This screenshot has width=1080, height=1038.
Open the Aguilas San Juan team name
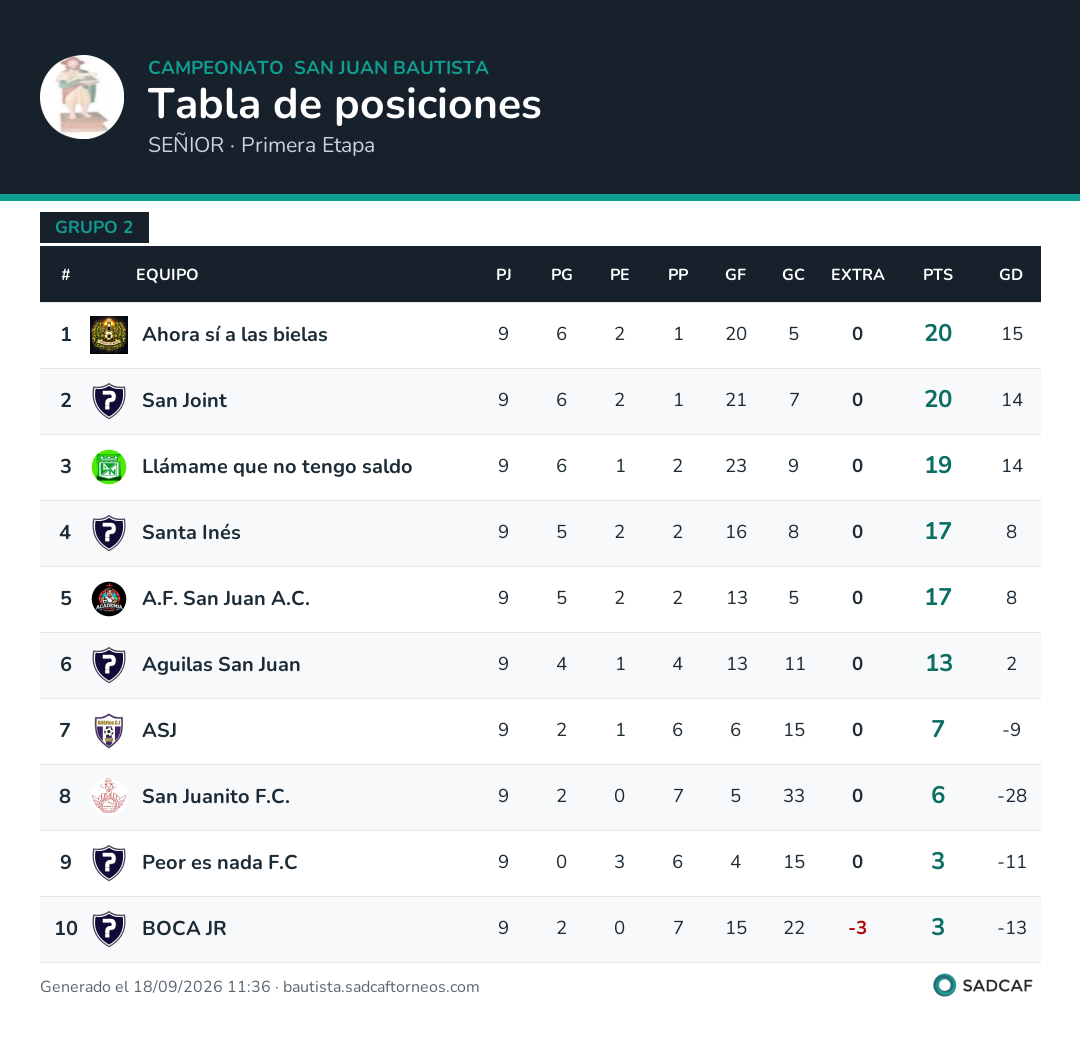tap(221, 665)
